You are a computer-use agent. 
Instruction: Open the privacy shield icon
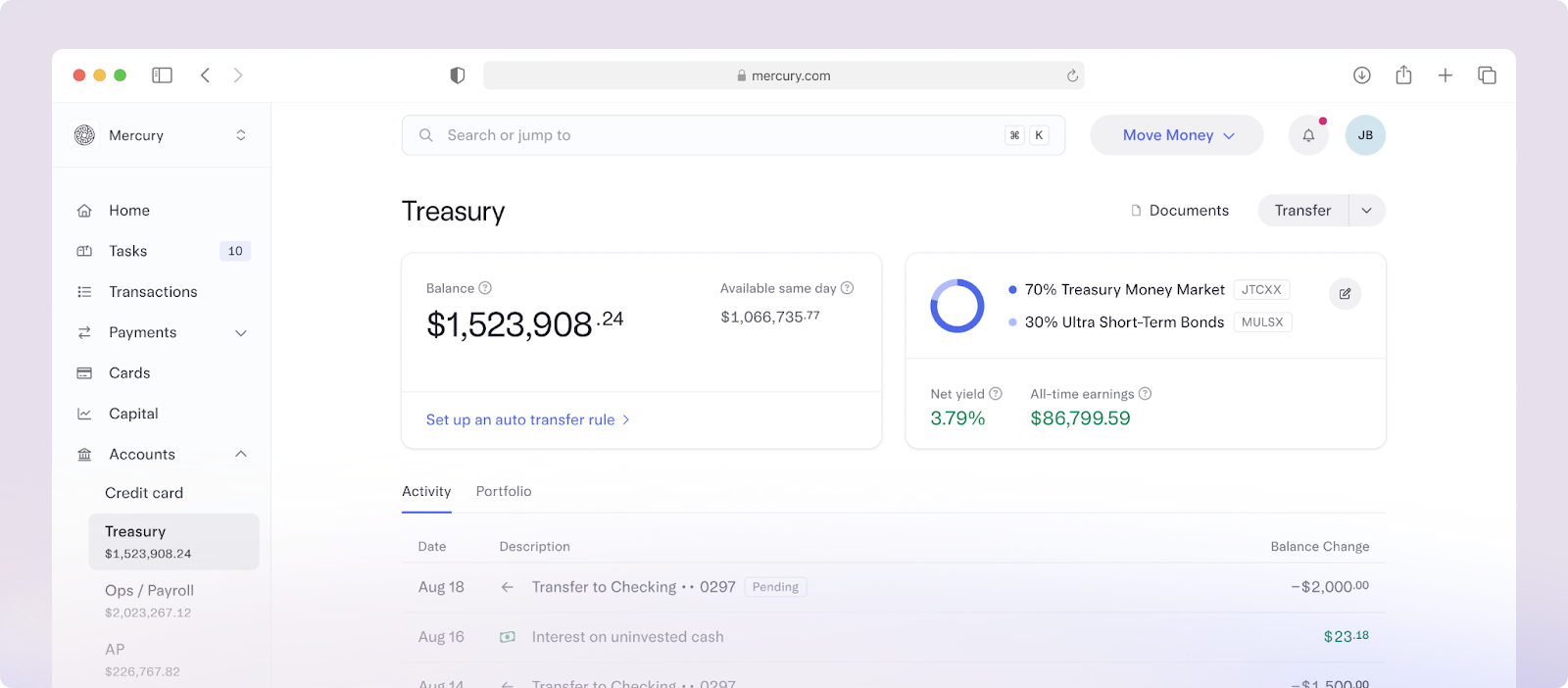point(457,75)
